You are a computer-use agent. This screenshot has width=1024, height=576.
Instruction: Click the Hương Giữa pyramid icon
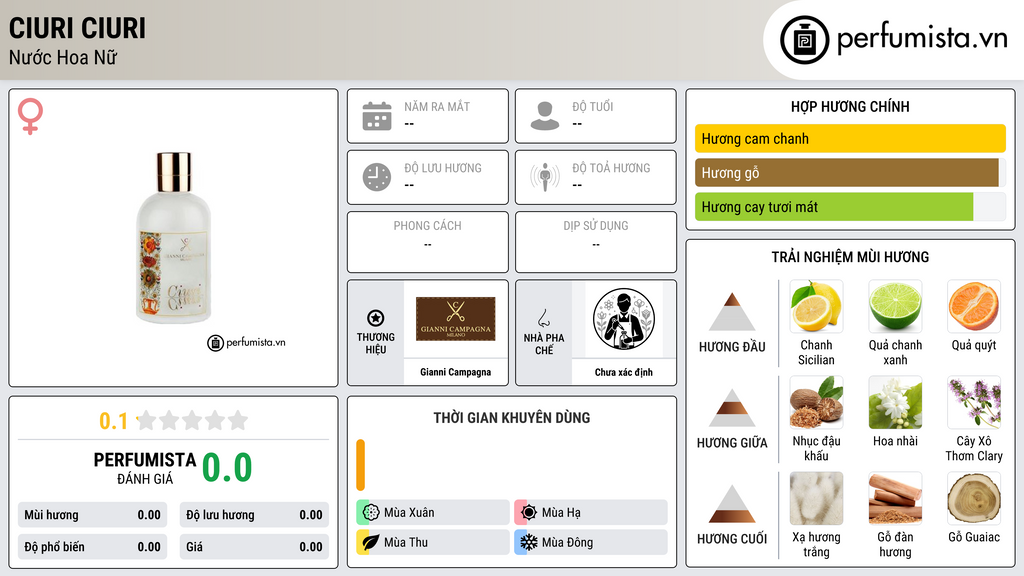pos(732,408)
